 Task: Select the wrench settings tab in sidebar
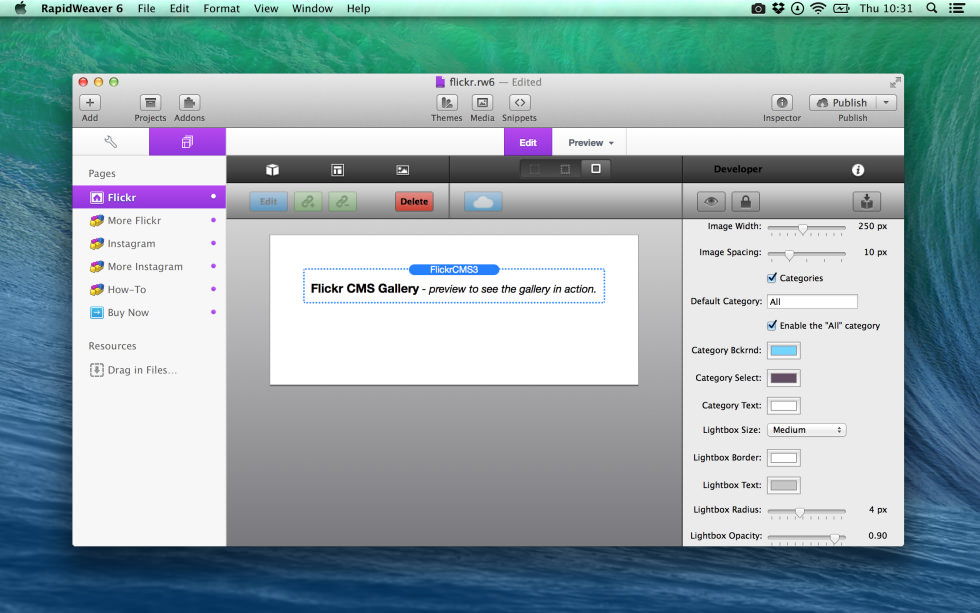[x=111, y=142]
